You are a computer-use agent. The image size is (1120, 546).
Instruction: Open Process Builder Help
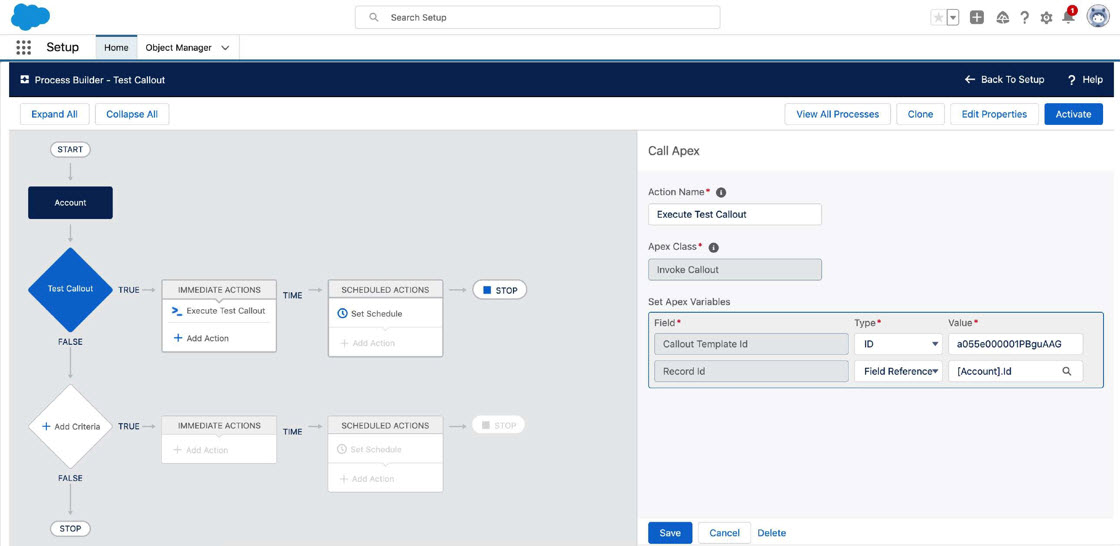[x=1086, y=80]
